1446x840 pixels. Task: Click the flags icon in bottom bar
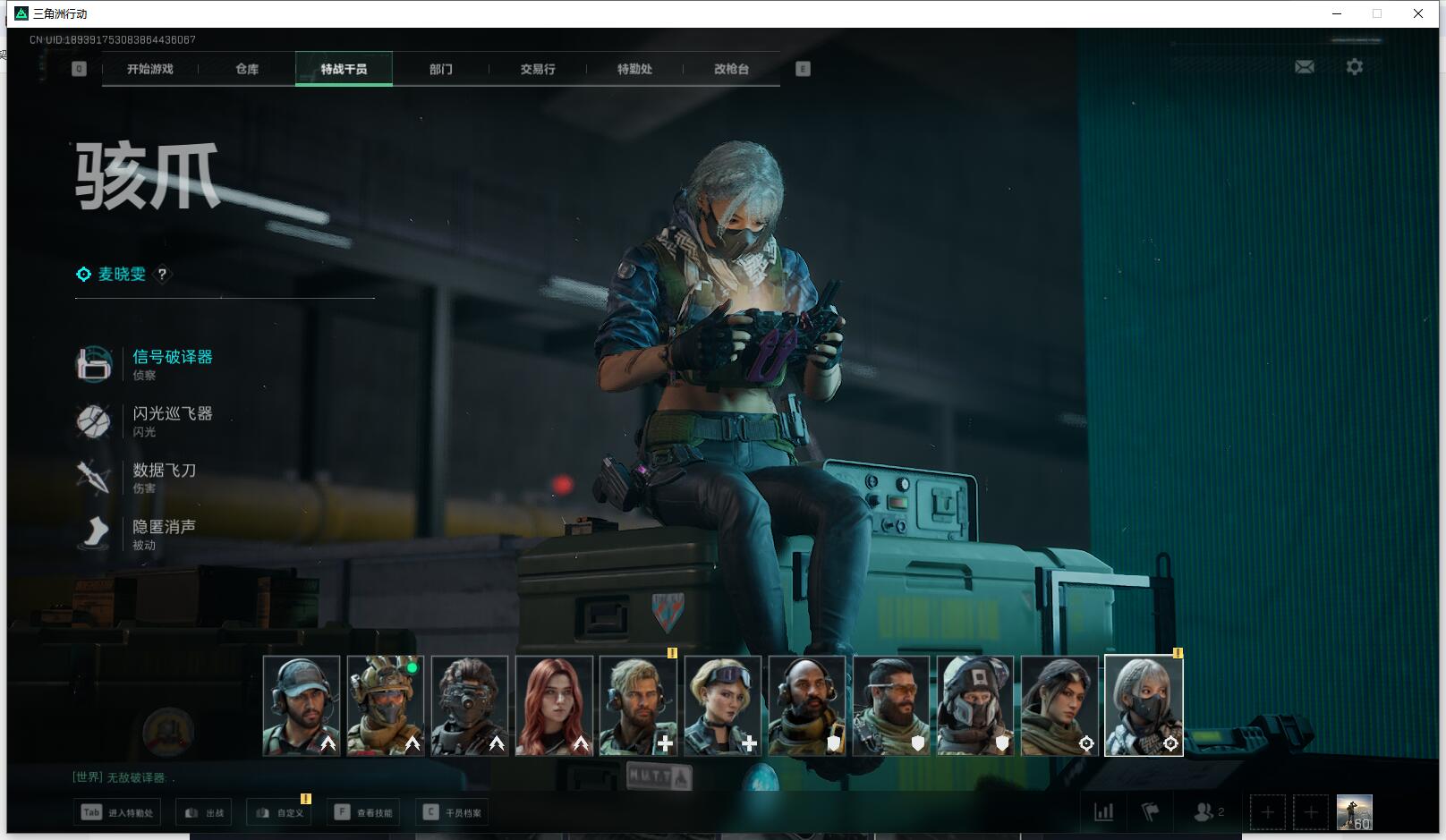point(1151,812)
